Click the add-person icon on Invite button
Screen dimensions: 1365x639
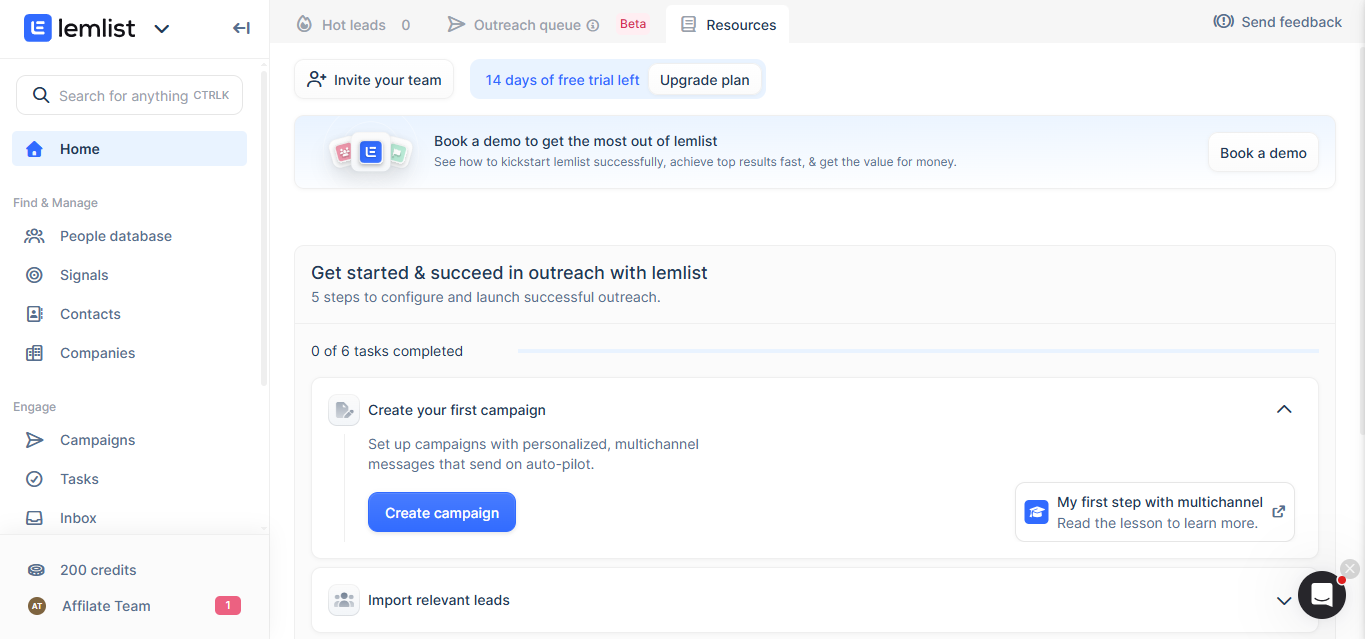(x=317, y=79)
